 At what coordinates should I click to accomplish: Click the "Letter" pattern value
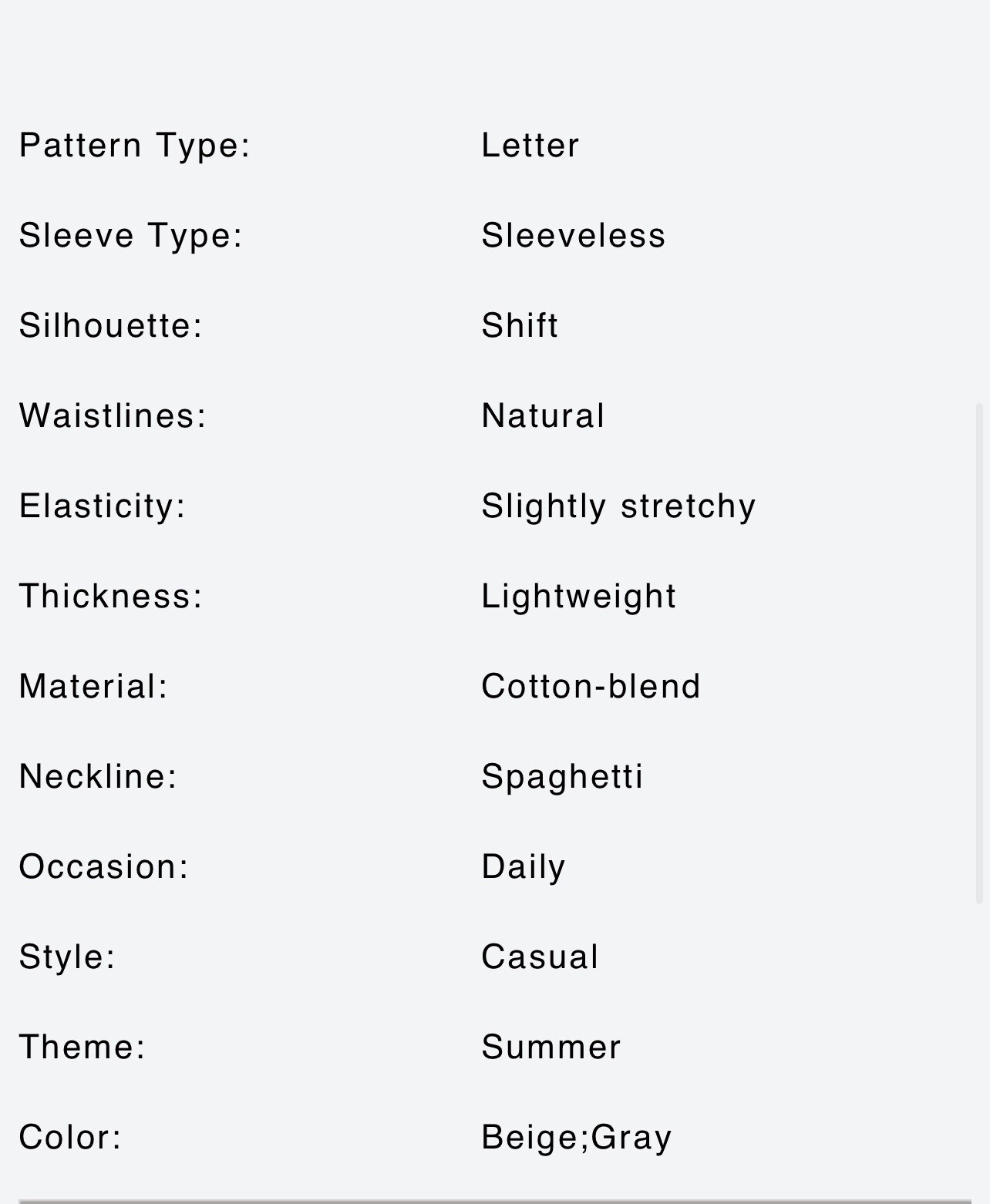[530, 146]
